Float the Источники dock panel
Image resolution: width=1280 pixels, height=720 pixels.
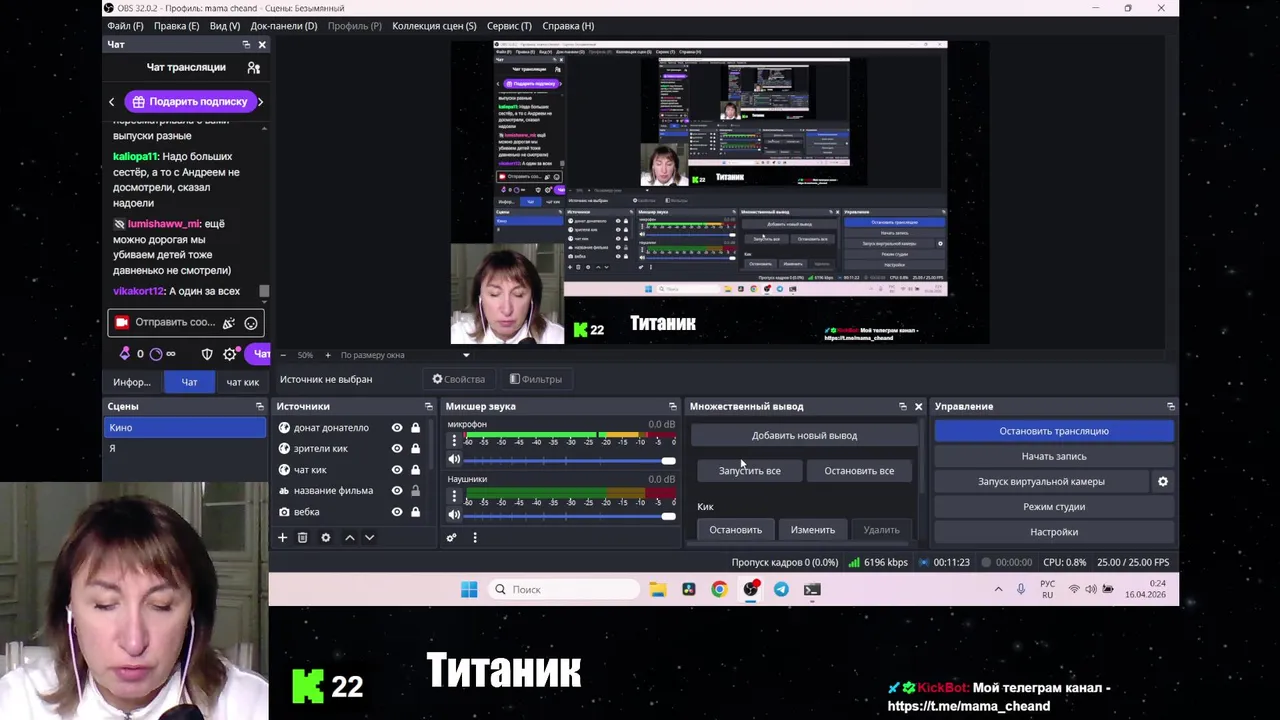click(428, 407)
